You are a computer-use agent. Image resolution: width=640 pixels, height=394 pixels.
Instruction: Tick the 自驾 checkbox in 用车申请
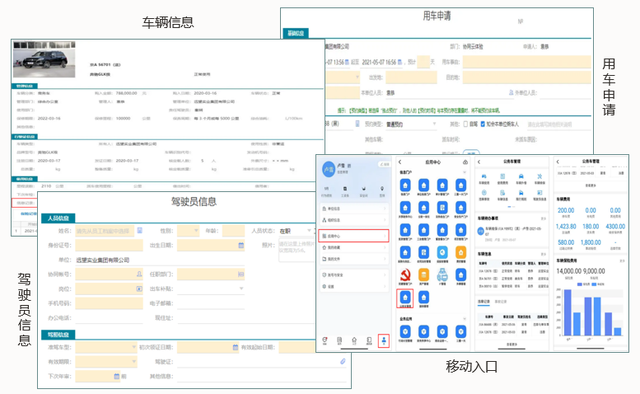click(465, 124)
